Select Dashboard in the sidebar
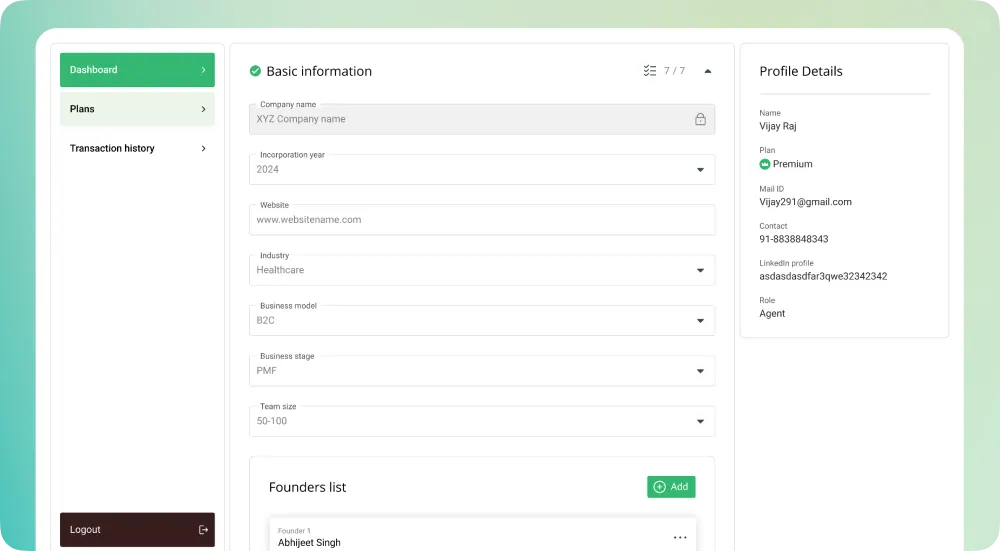Image resolution: width=1000 pixels, height=551 pixels. [137, 70]
